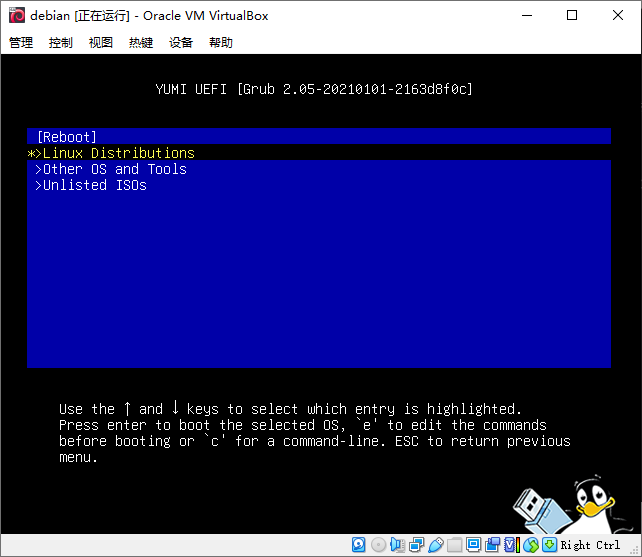The height and width of the screenshot is (557, 642).
Task: Click the VirtualBox debian VM title icon
Action: pos(17,16)
